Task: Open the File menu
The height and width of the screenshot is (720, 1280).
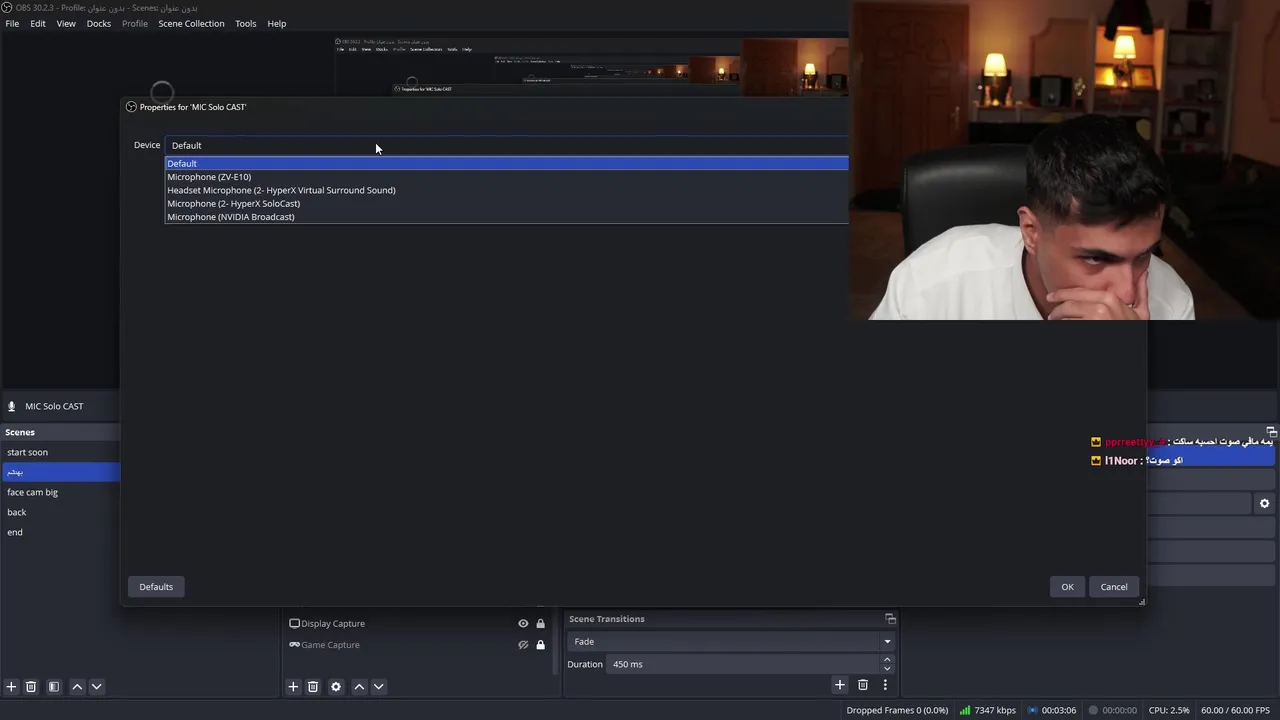Action: click(12, 24)
